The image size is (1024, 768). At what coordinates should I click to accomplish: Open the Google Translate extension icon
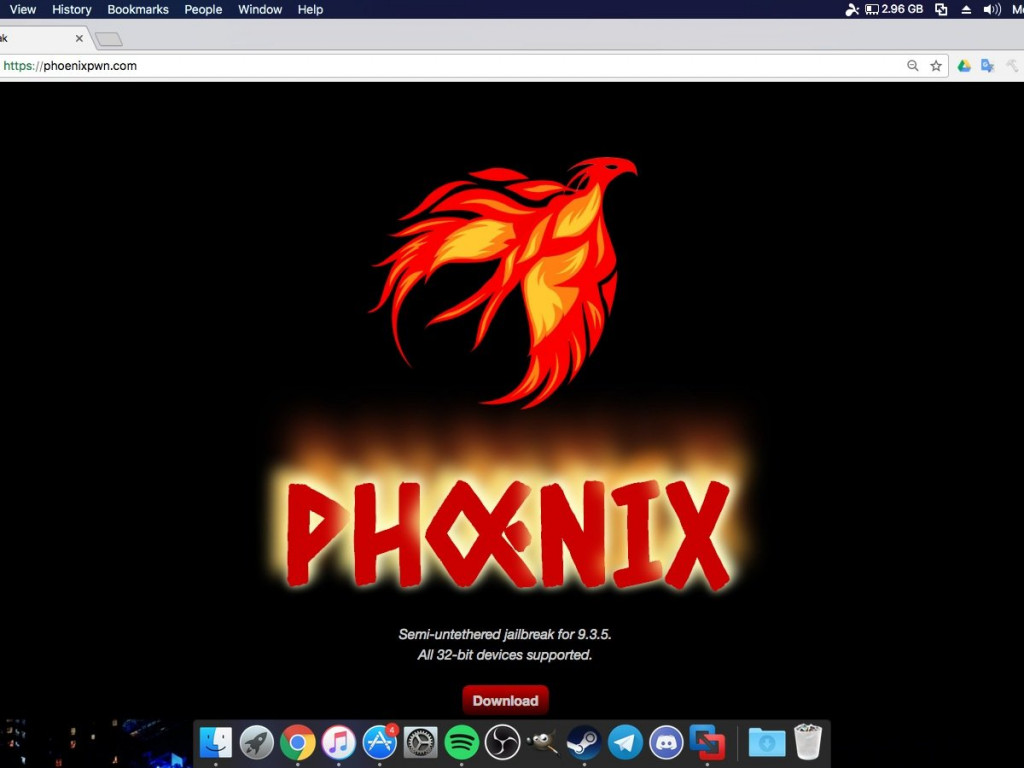(x=987, y=66)
